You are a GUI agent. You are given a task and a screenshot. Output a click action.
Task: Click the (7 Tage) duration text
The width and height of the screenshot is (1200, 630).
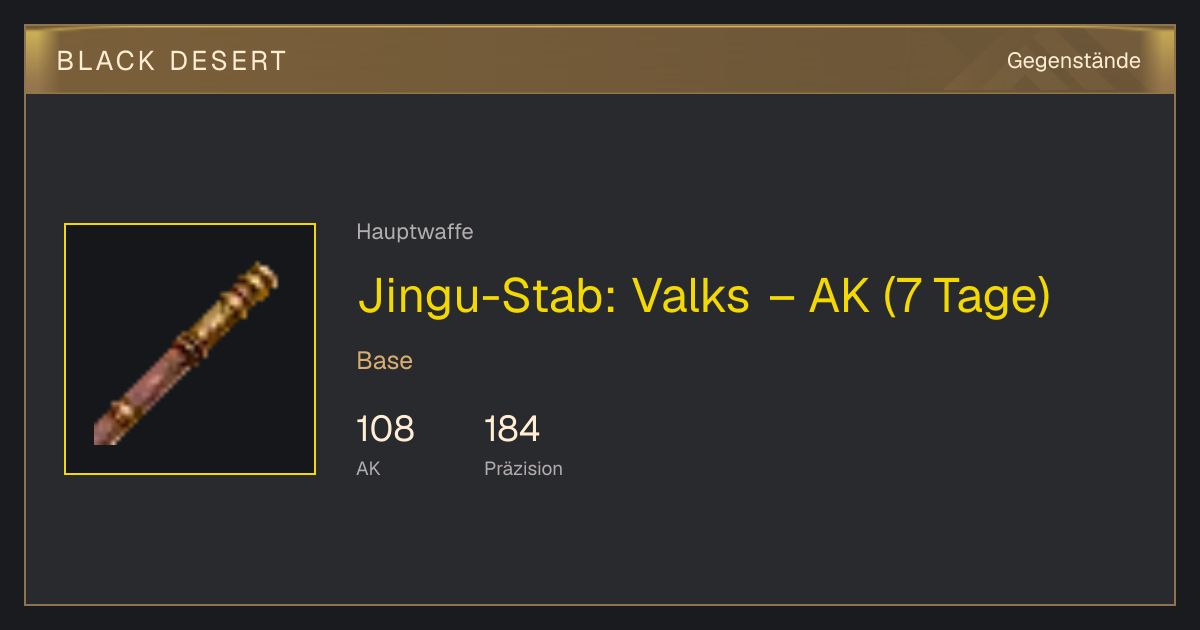(x=967, y=296)
